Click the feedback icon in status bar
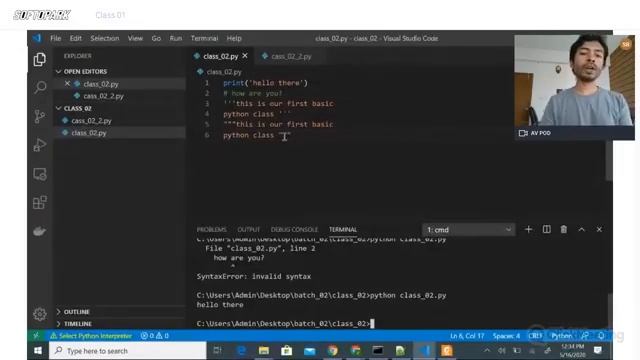The width and height of the screenshot is (640, 360). pos(585,336)
